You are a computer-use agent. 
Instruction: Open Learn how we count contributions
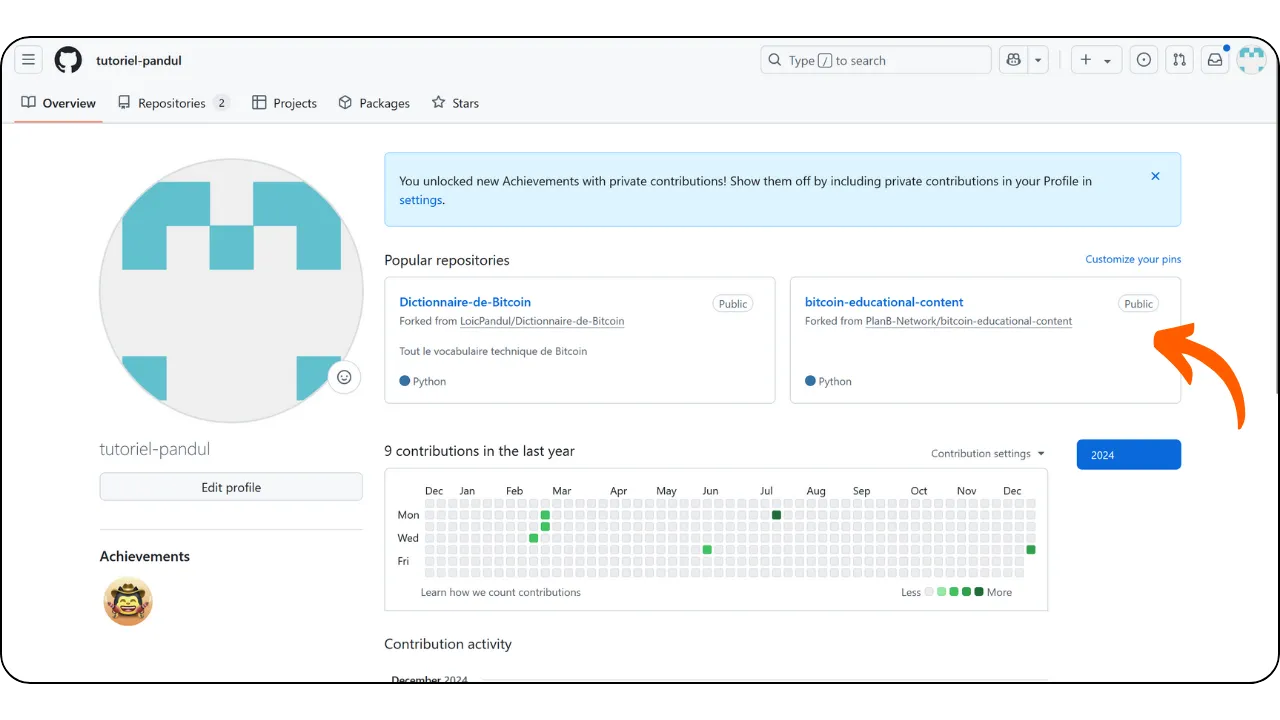(501, 592)
